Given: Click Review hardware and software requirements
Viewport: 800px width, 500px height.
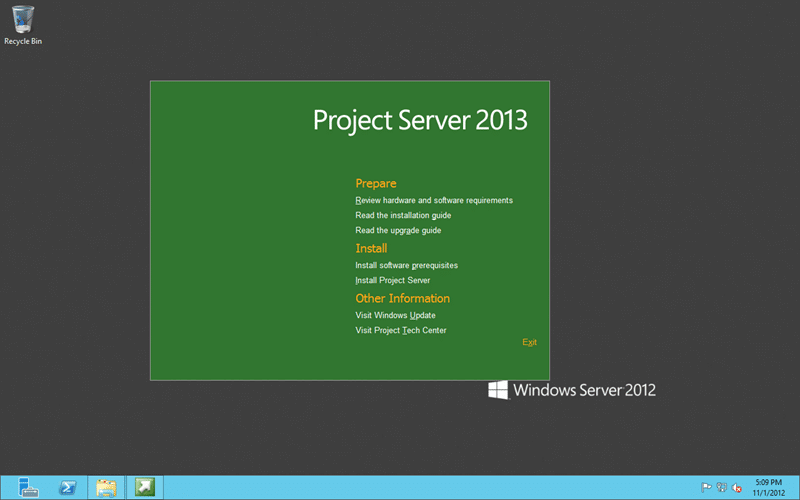Looking at the screenshot, I should click(434, 201).
